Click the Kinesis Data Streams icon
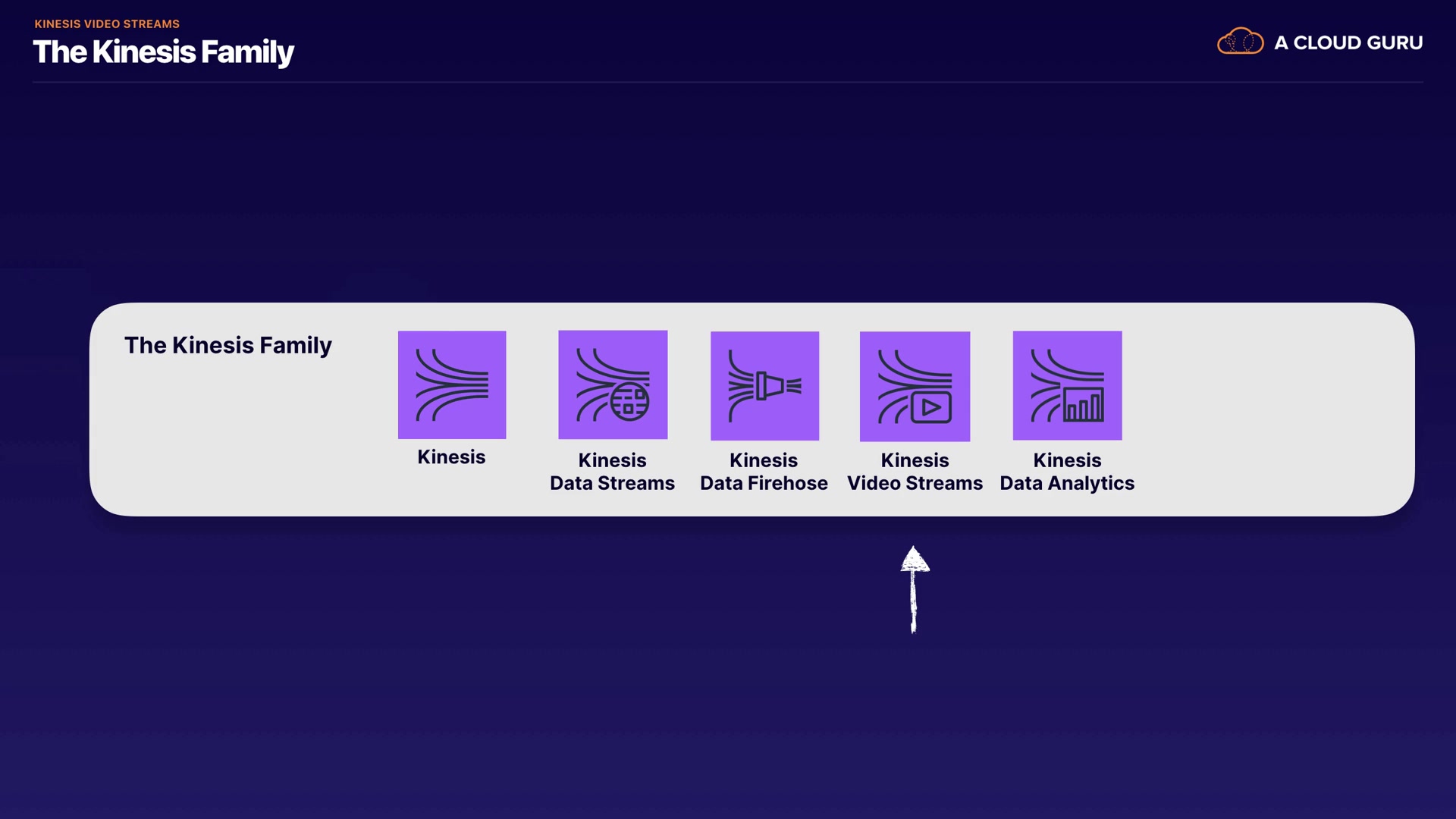 click(613, 384)
